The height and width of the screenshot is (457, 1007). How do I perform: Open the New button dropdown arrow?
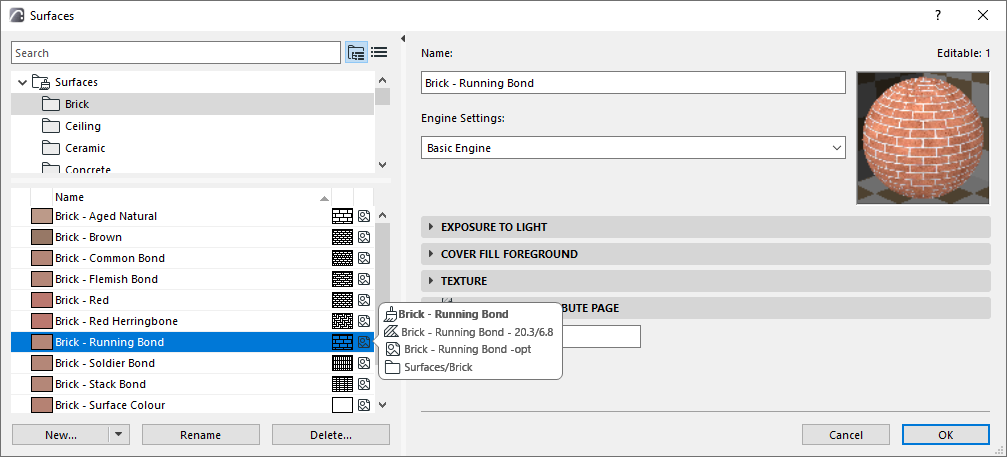[x=120, y=434]
